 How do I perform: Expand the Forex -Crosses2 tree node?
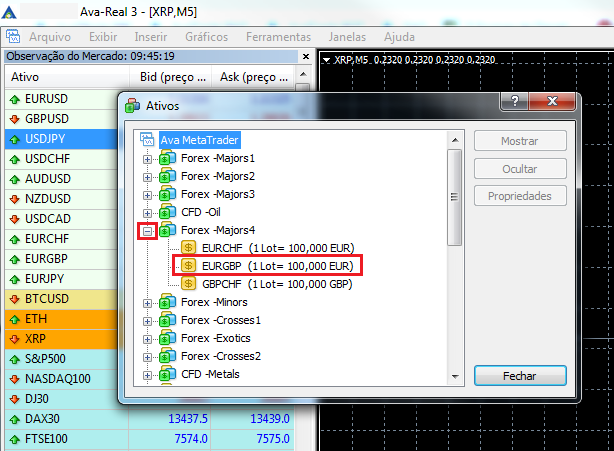(x=147, y=357)
